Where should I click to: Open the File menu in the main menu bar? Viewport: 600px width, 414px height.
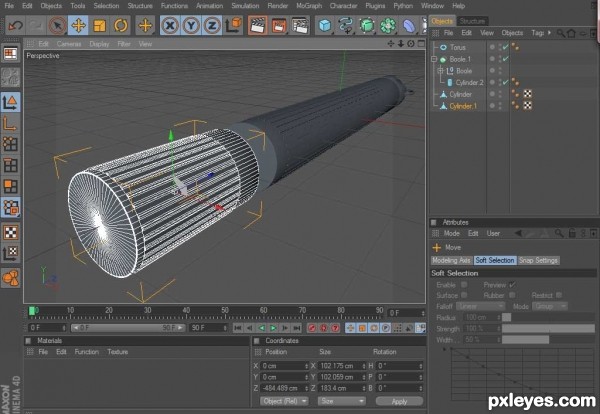[9, 6]
